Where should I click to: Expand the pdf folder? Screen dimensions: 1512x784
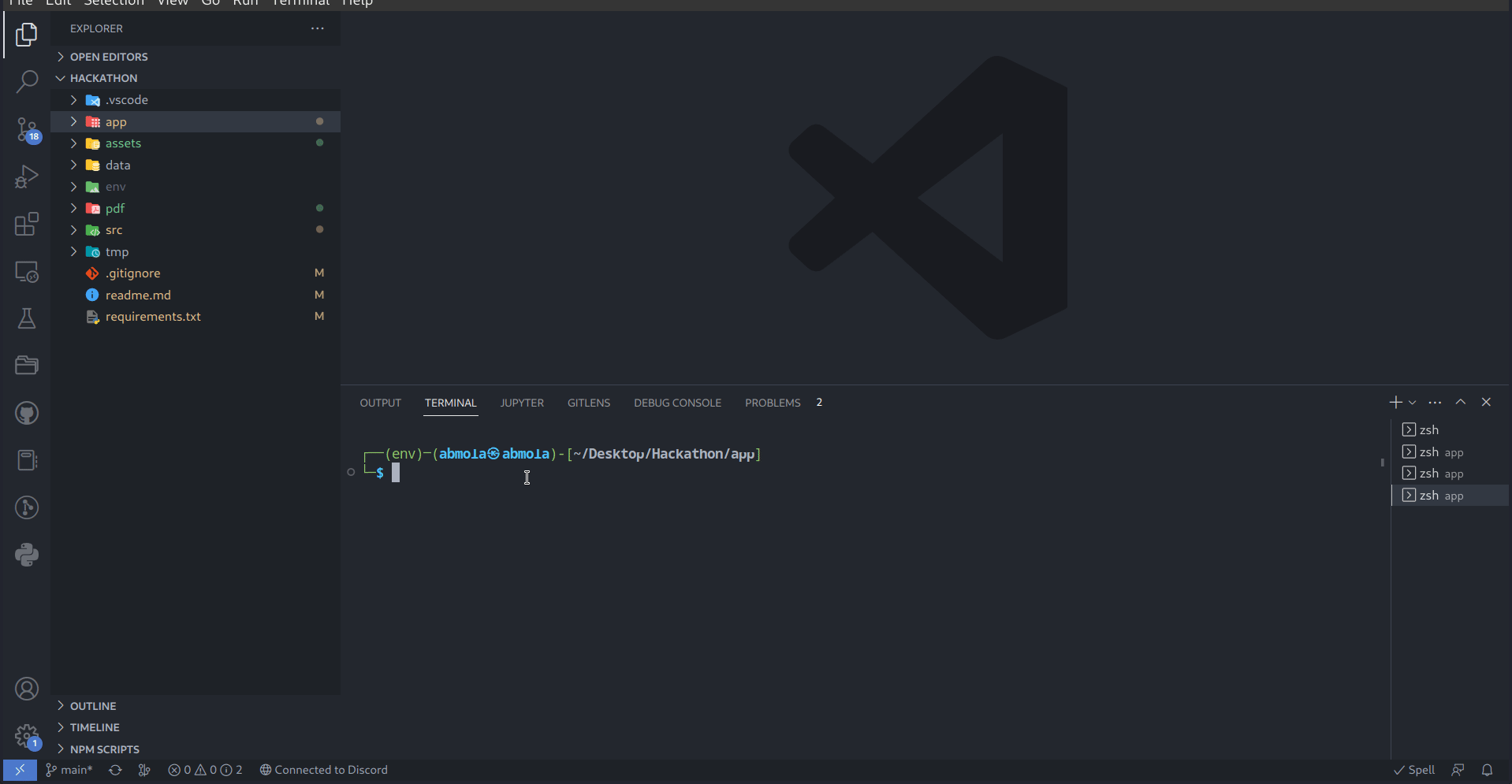coord(196,208)
